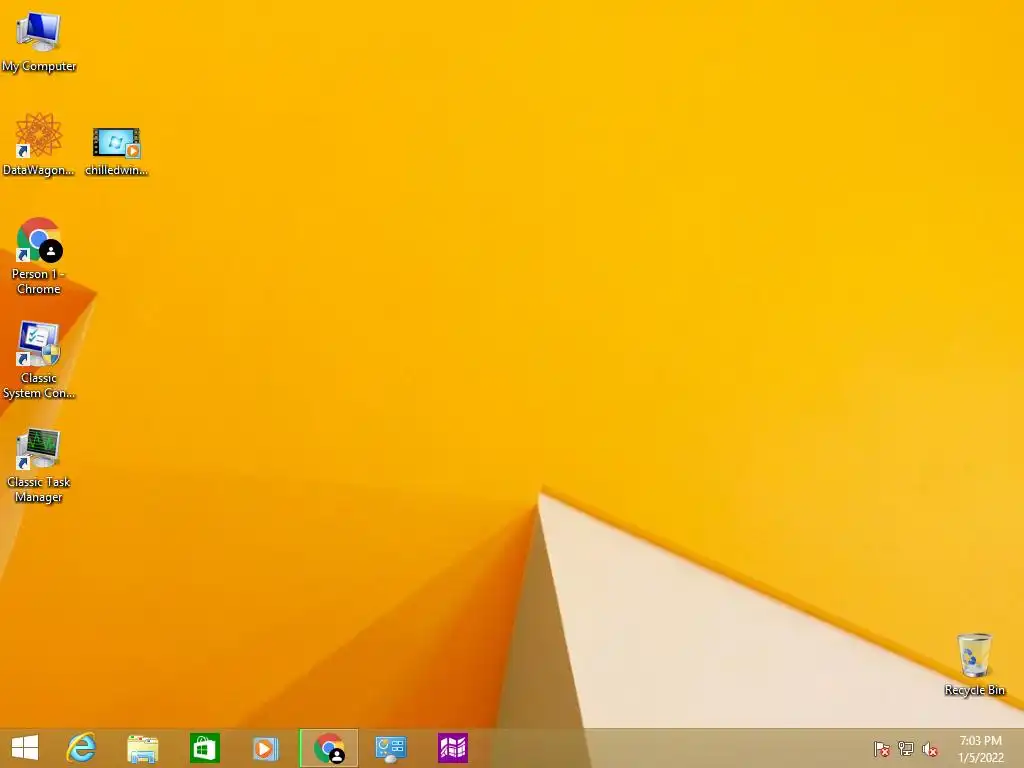The width and height of the screenshot is (1024, 768).
Task: Open the purple tiles app in taskbar
Action: [x=453, y=748]
